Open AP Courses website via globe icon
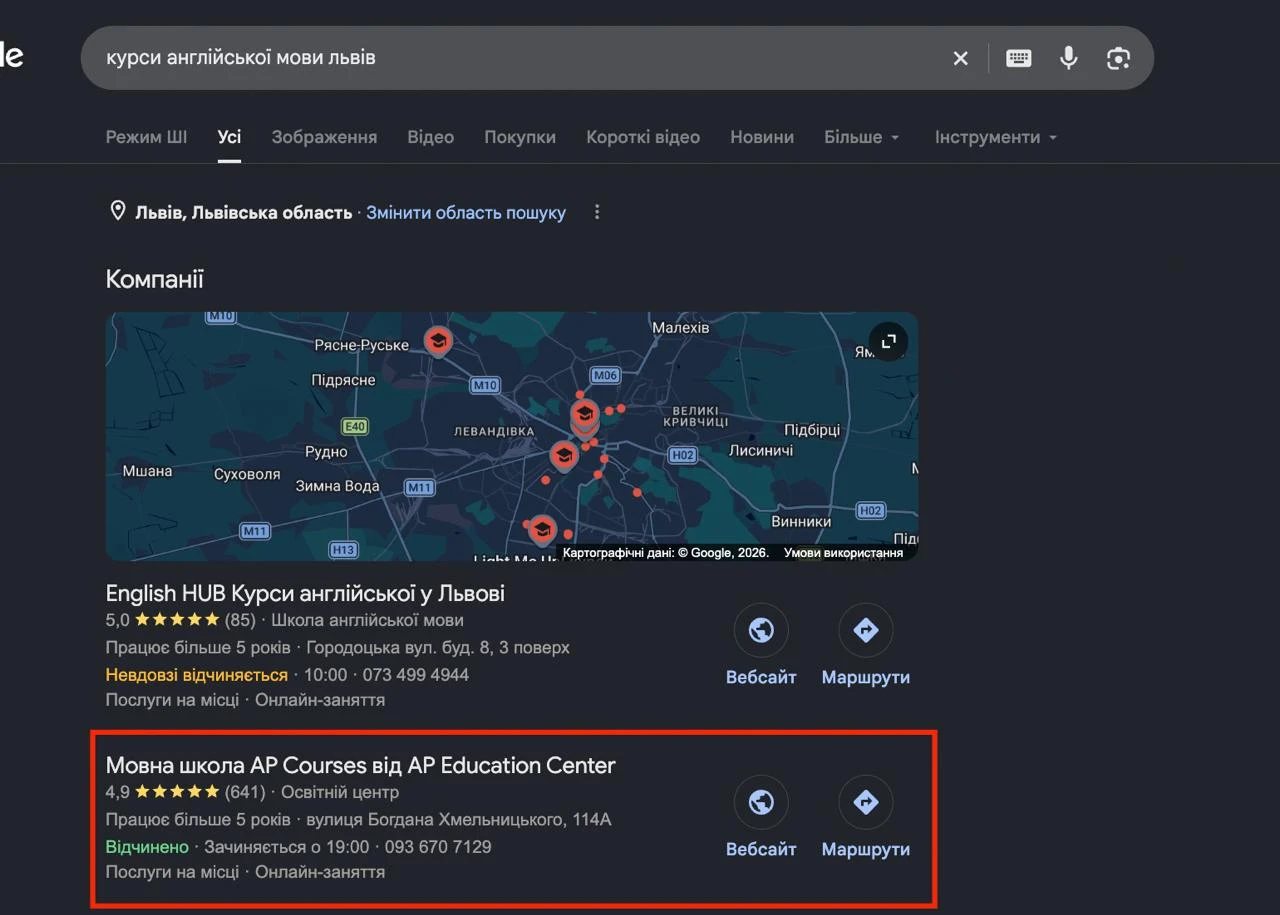The height and width of the screenshot is (915, 1280). pyautogui.click(x=761, y=802)
